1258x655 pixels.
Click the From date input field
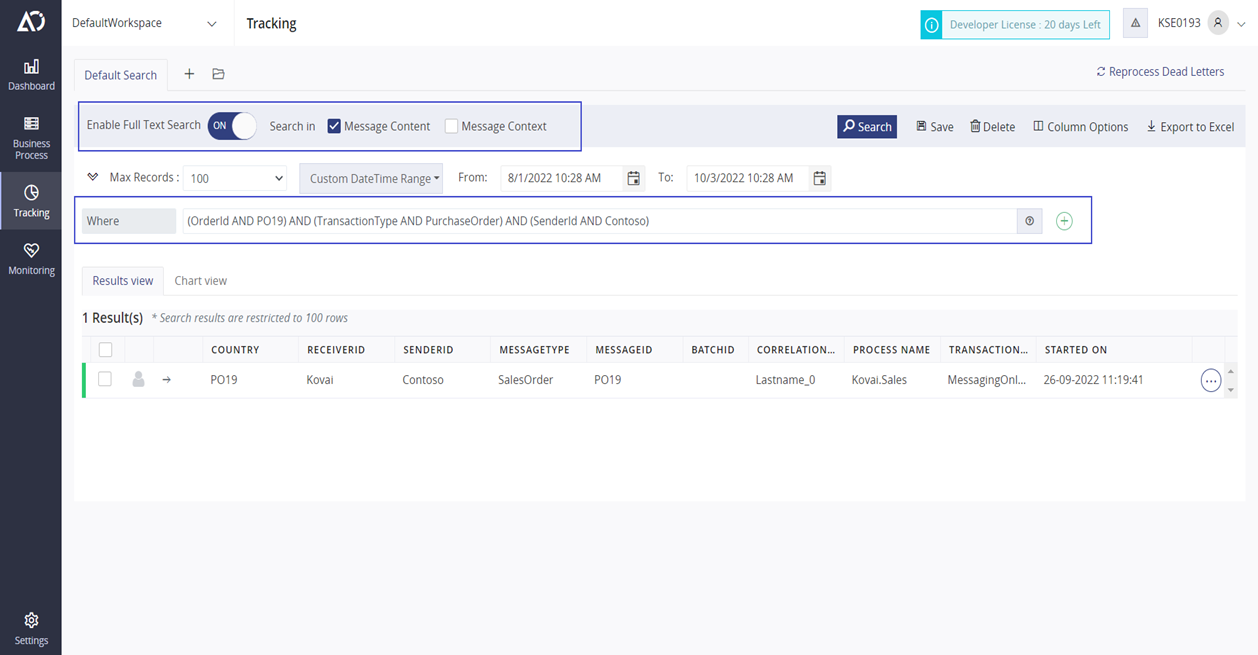pos(562,178)
